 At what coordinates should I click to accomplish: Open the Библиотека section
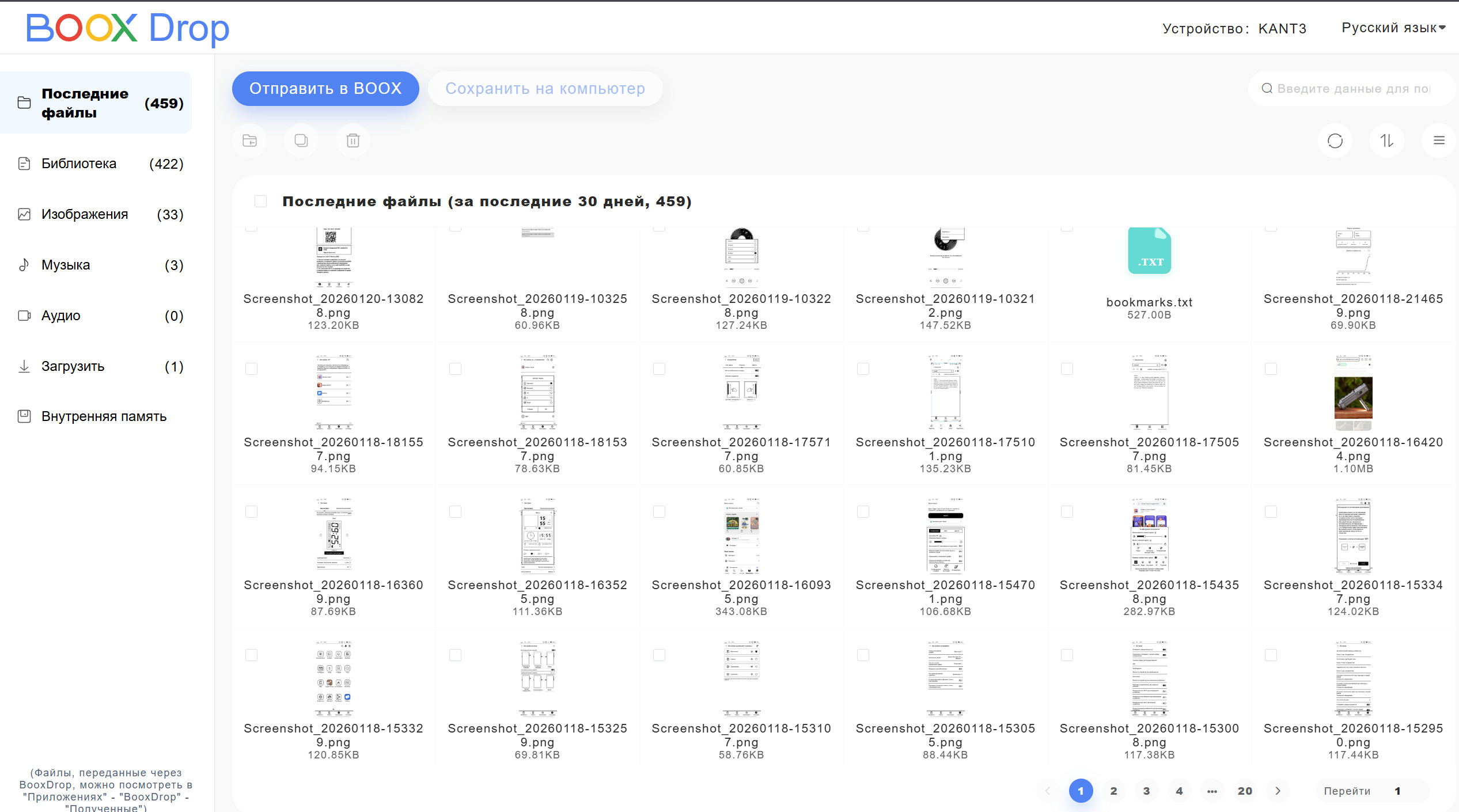[x=79, y=164]
